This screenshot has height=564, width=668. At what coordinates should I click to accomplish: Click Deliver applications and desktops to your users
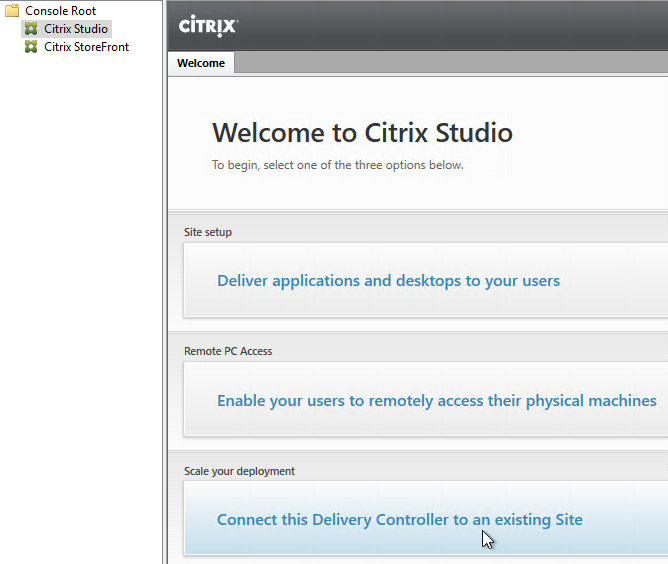coord(389,281)
